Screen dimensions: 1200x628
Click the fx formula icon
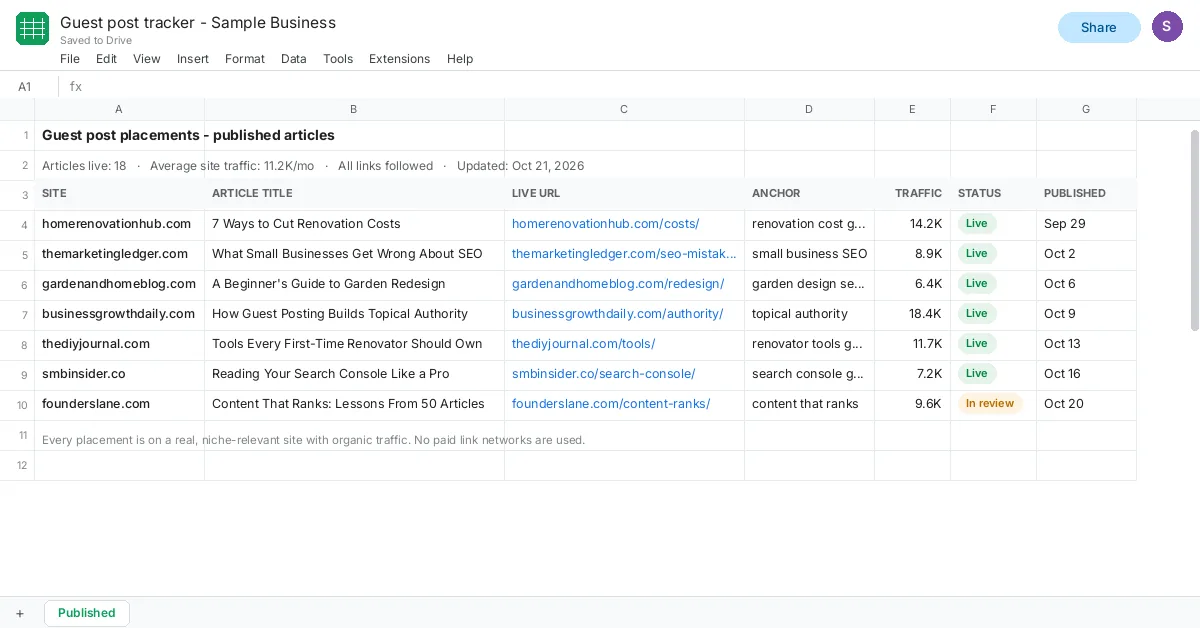[76, 87]
